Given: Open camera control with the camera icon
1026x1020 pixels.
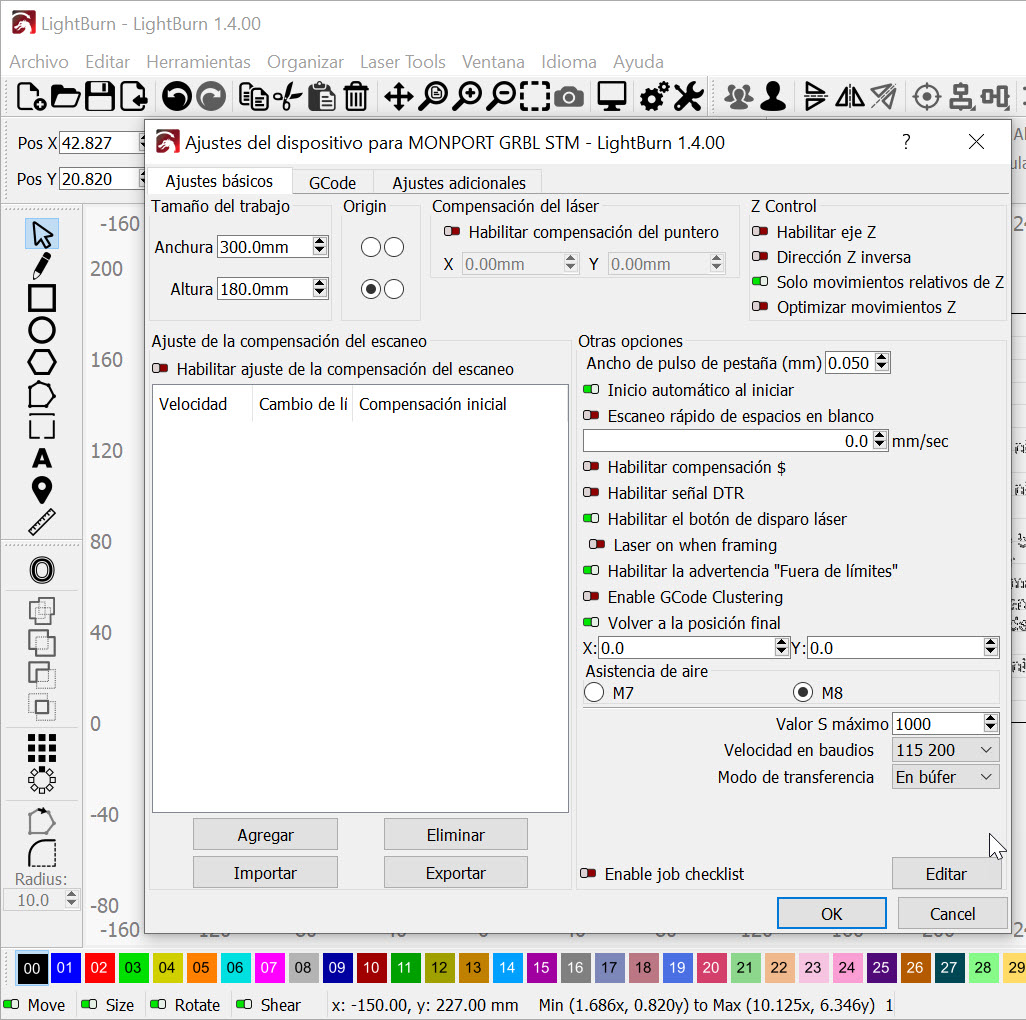Looking at the screenshot, I should click(x=569, y=97).
